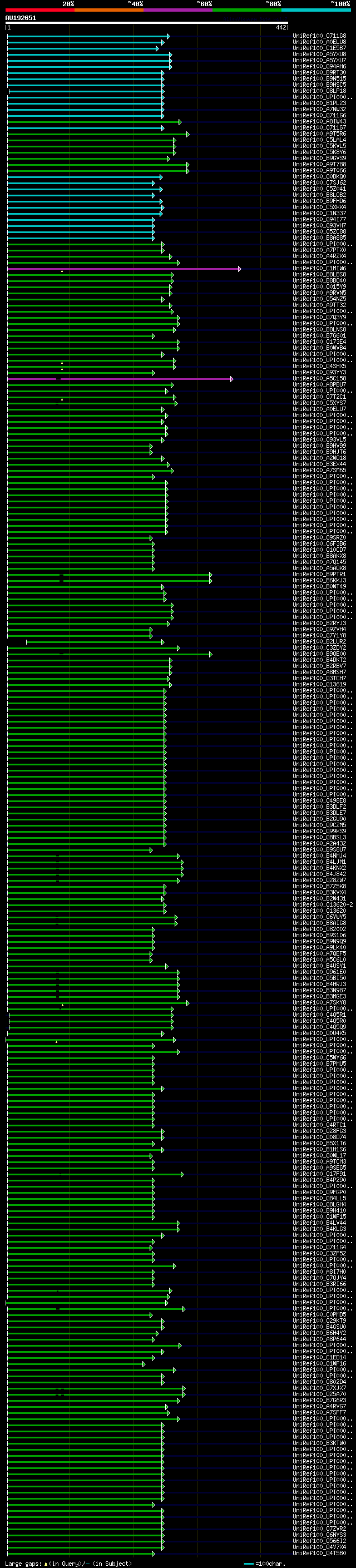Select the UniRef100_Q7Q3Y9 label
356x1568 pixels.
[x=319, y=317]
